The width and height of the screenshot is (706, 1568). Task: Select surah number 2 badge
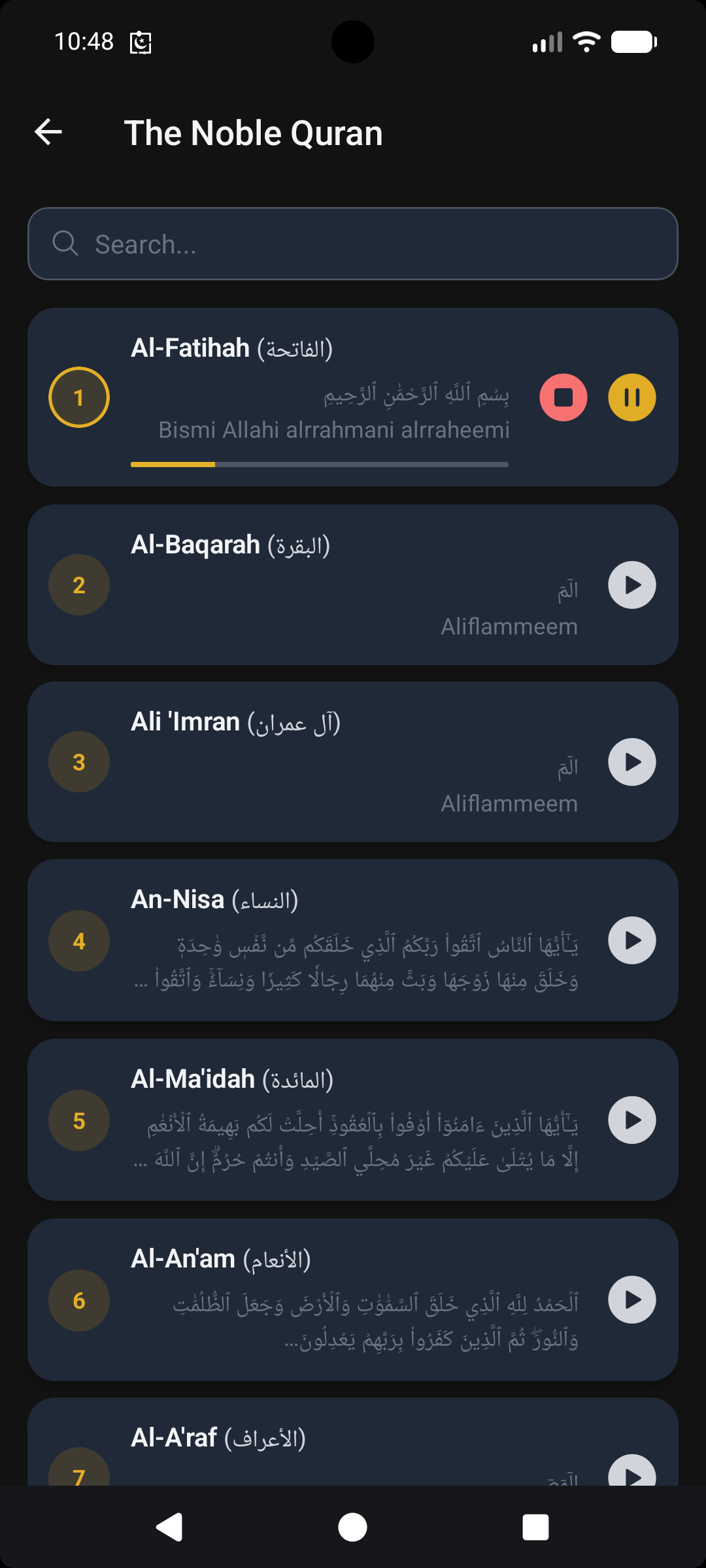tap(79, 585)
